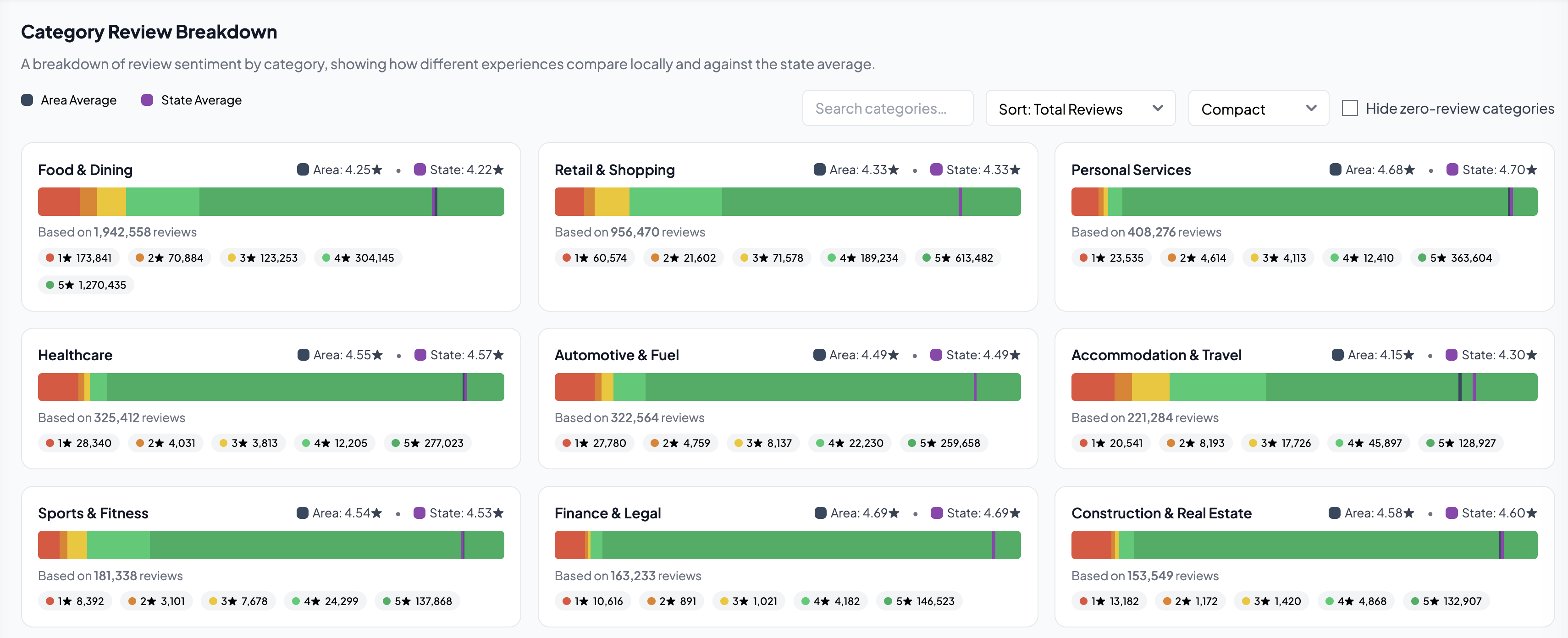This screenshot has width=1568, height=638.
Task: Click Retail & Shopping area dark square icon
Action: pyautogui.click(x=819, y=170)
